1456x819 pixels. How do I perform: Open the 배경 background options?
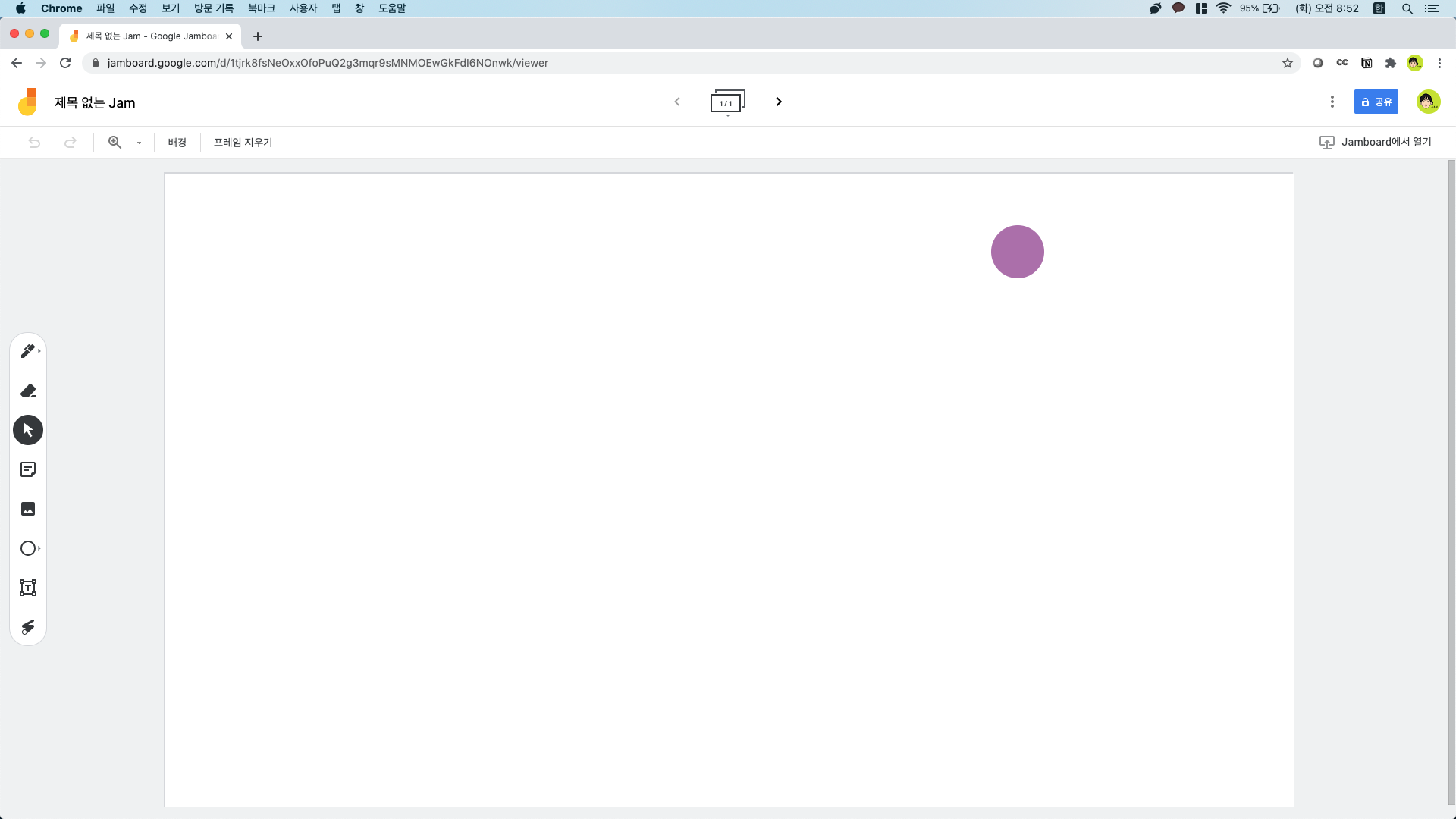[x=177, y=142]
